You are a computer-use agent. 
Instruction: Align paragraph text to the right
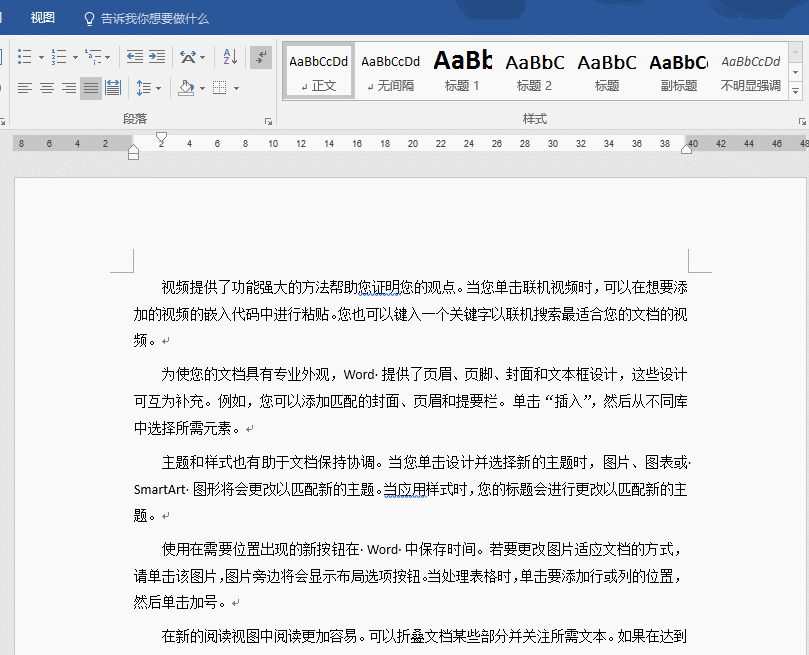tap(69, 88)
